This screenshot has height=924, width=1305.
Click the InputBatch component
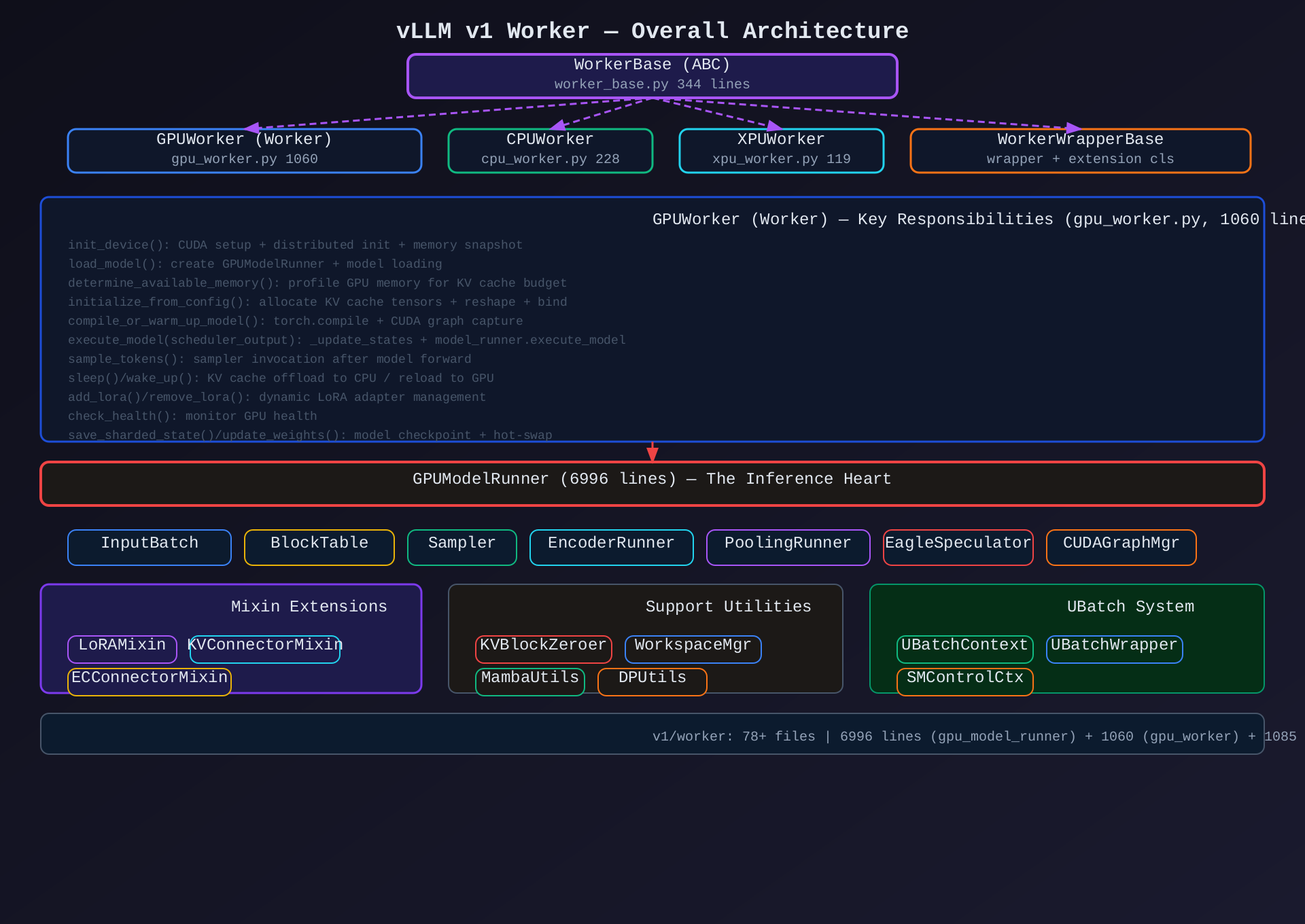pyautogui.click(x=150, y=547)
